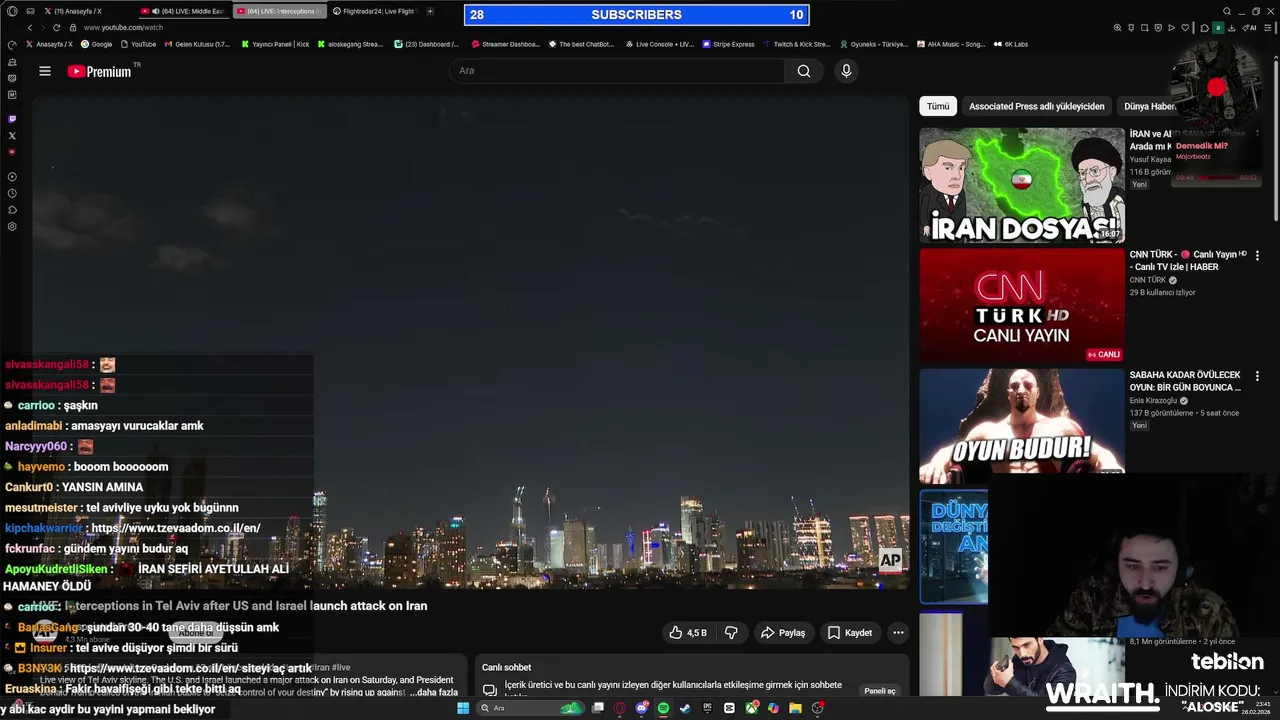Share the video via Paylaş
Image resolution: width=1280 pixels, height=720 pixels.
click(x=783, y=633)
